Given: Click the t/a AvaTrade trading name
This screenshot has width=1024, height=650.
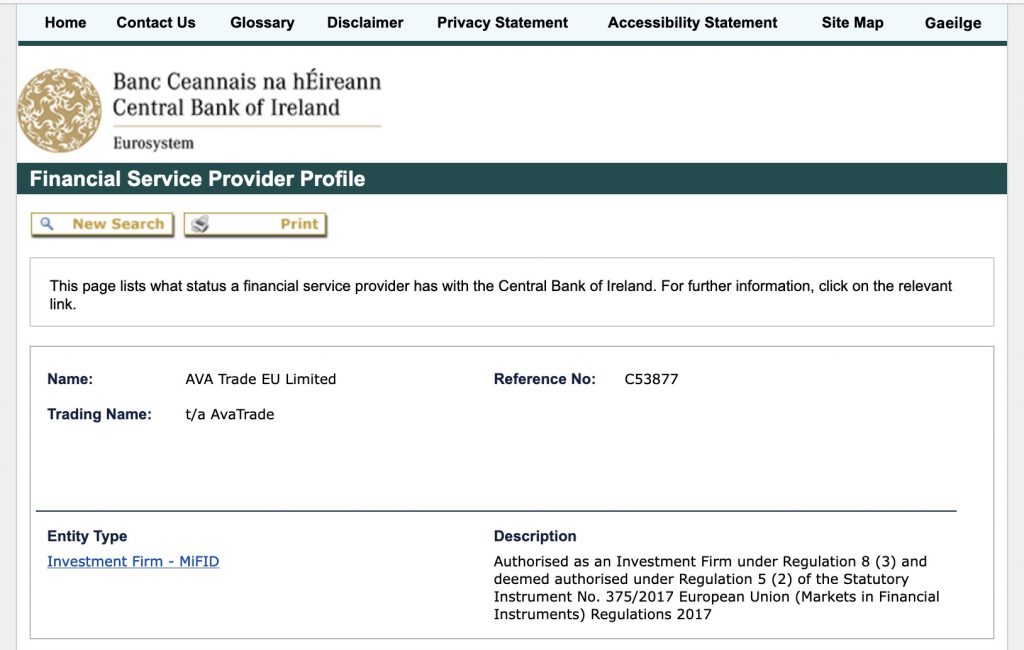Looking at the screenshot, I should click(x=230, y=414).
